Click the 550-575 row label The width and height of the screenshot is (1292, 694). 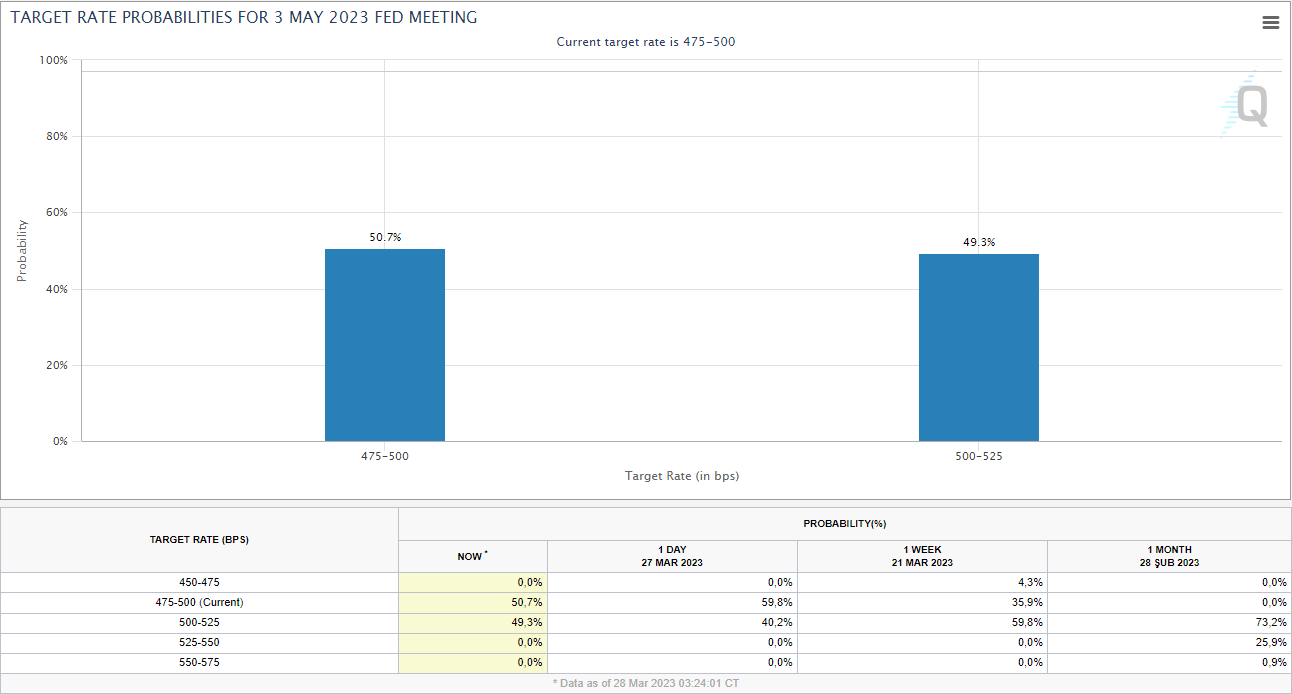coord(199,662)
